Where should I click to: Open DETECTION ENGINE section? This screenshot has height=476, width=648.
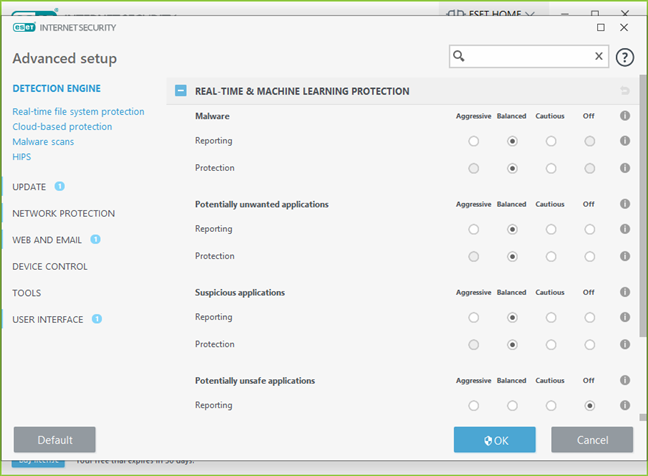[57, 88]
